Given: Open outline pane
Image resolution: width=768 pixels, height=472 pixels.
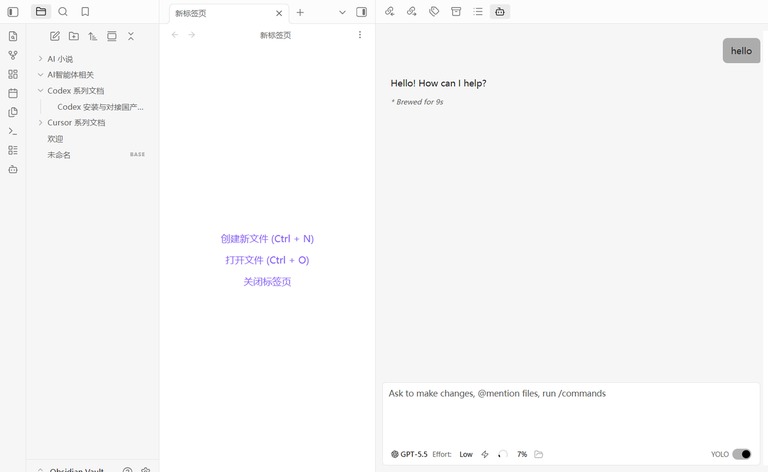Looking at the screenshot, I should click(x=478, y=11).
